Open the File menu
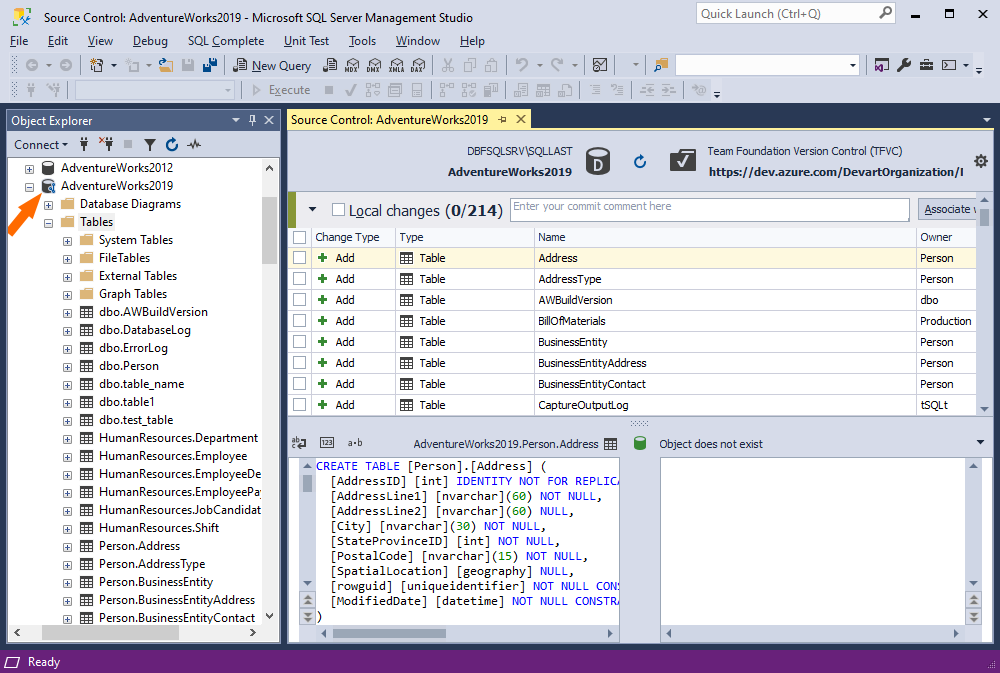The height and width of the screenshot is (673, 1000). 19,41
